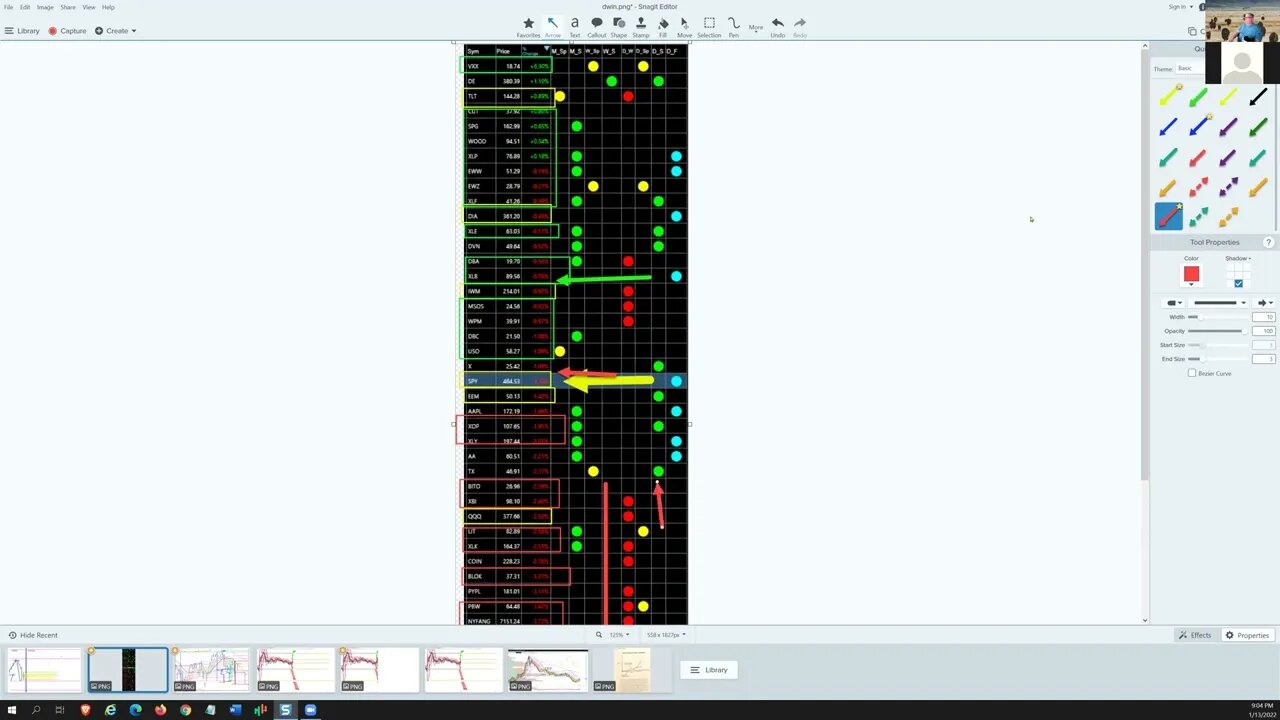Select the Stamp tool
The height and width of the screenshot is (720, 1280).
tap(641, 27)
